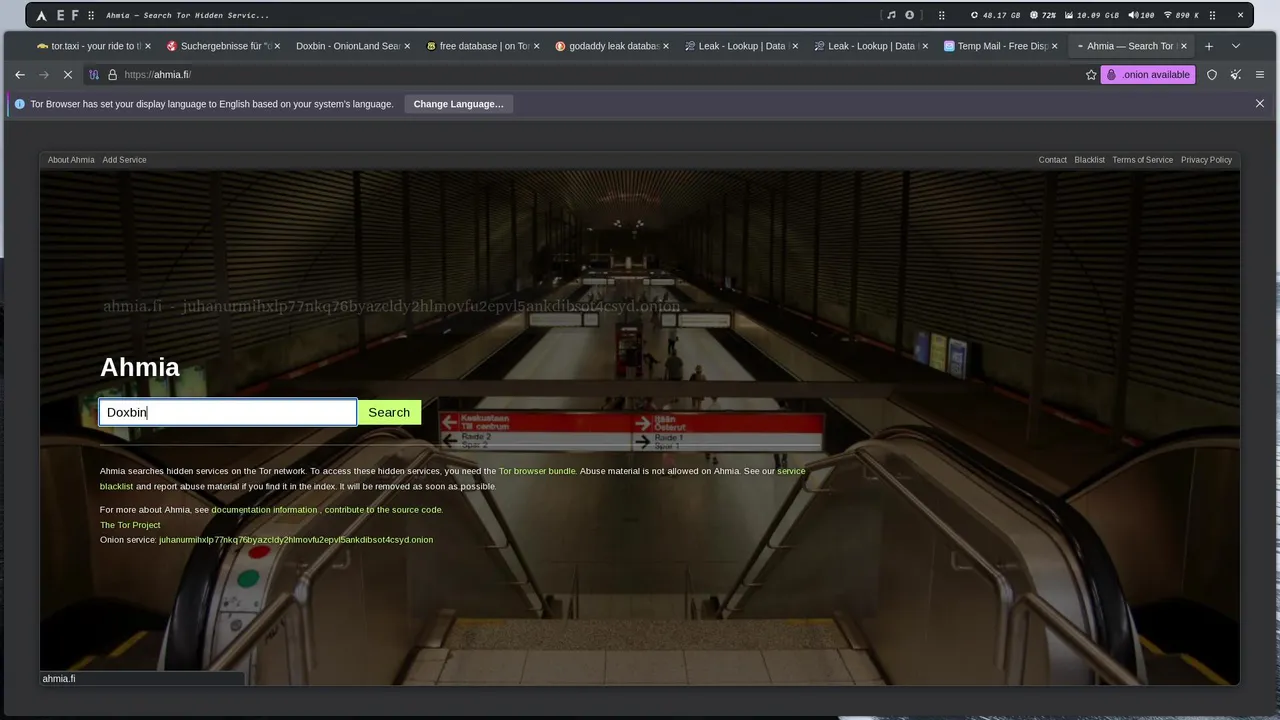This screenshot has width=1280, height=720.
Task: Click the .onion available button
Action: pos(1148,75)
